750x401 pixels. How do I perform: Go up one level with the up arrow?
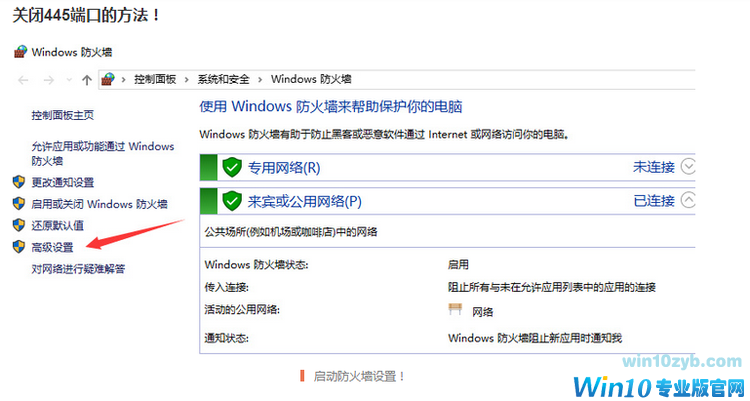87,80
